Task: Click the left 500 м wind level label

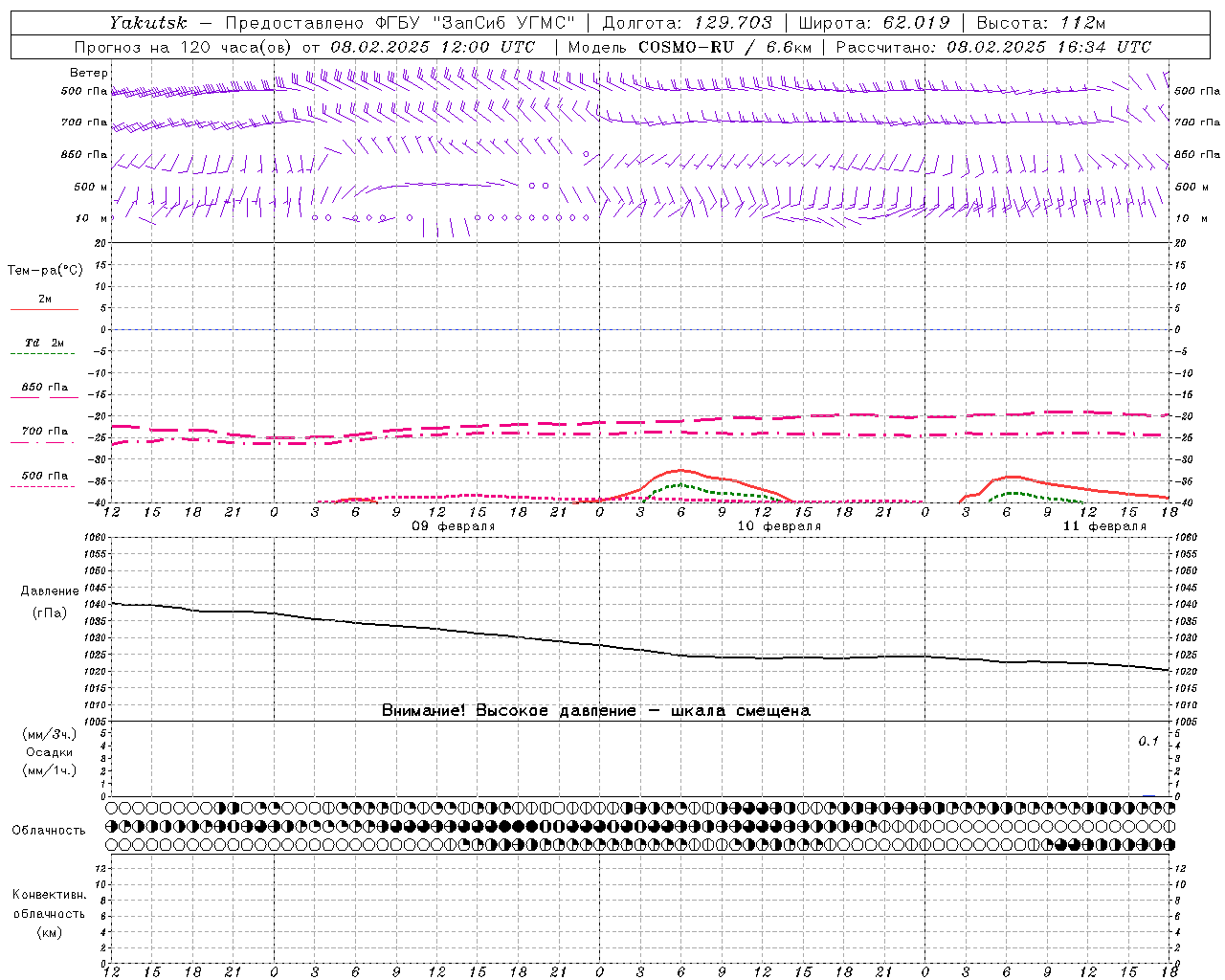Action: [x=91, y=187]
